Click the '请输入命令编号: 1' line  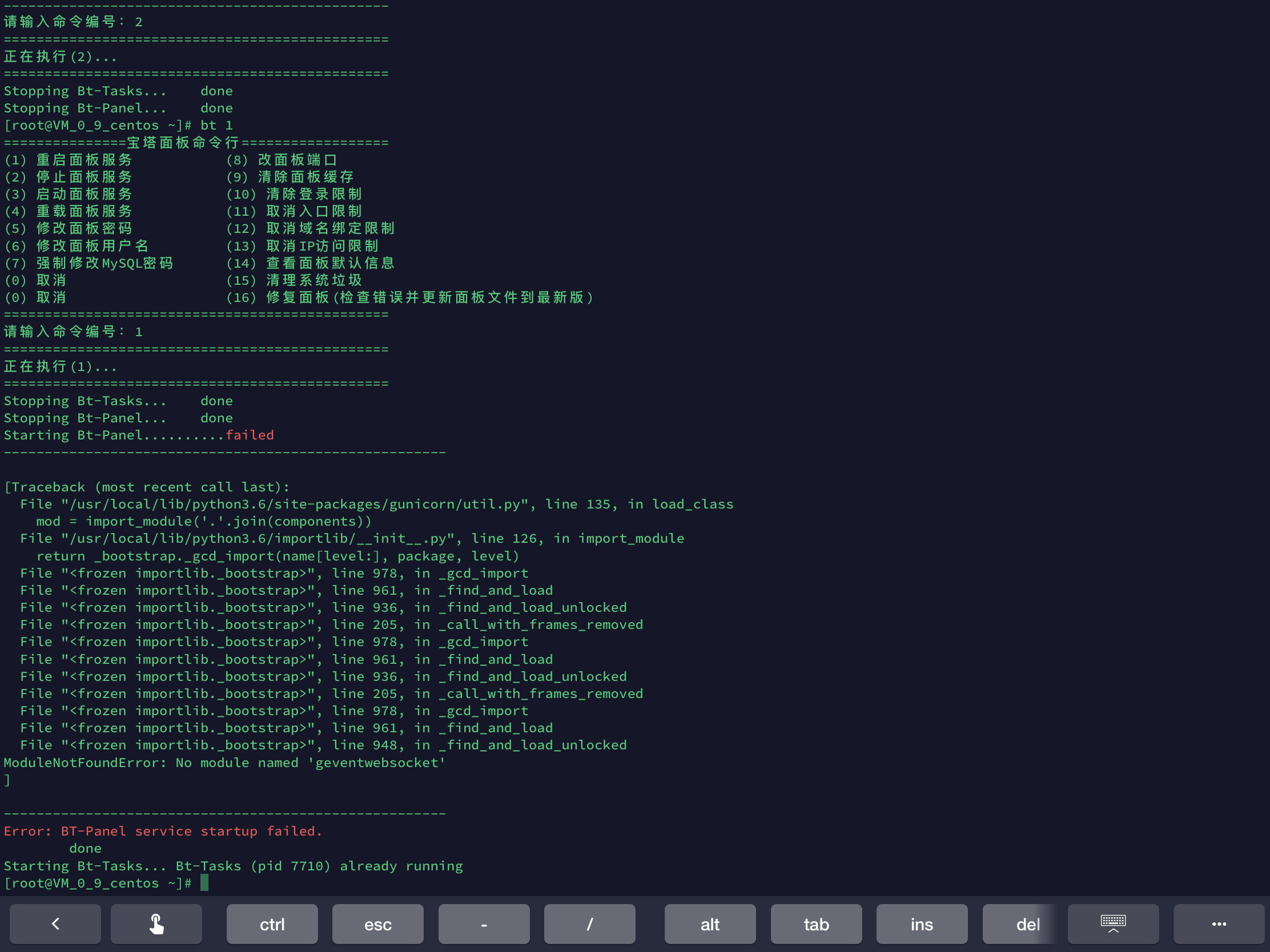pyautogui.click(x=73, y=332)
